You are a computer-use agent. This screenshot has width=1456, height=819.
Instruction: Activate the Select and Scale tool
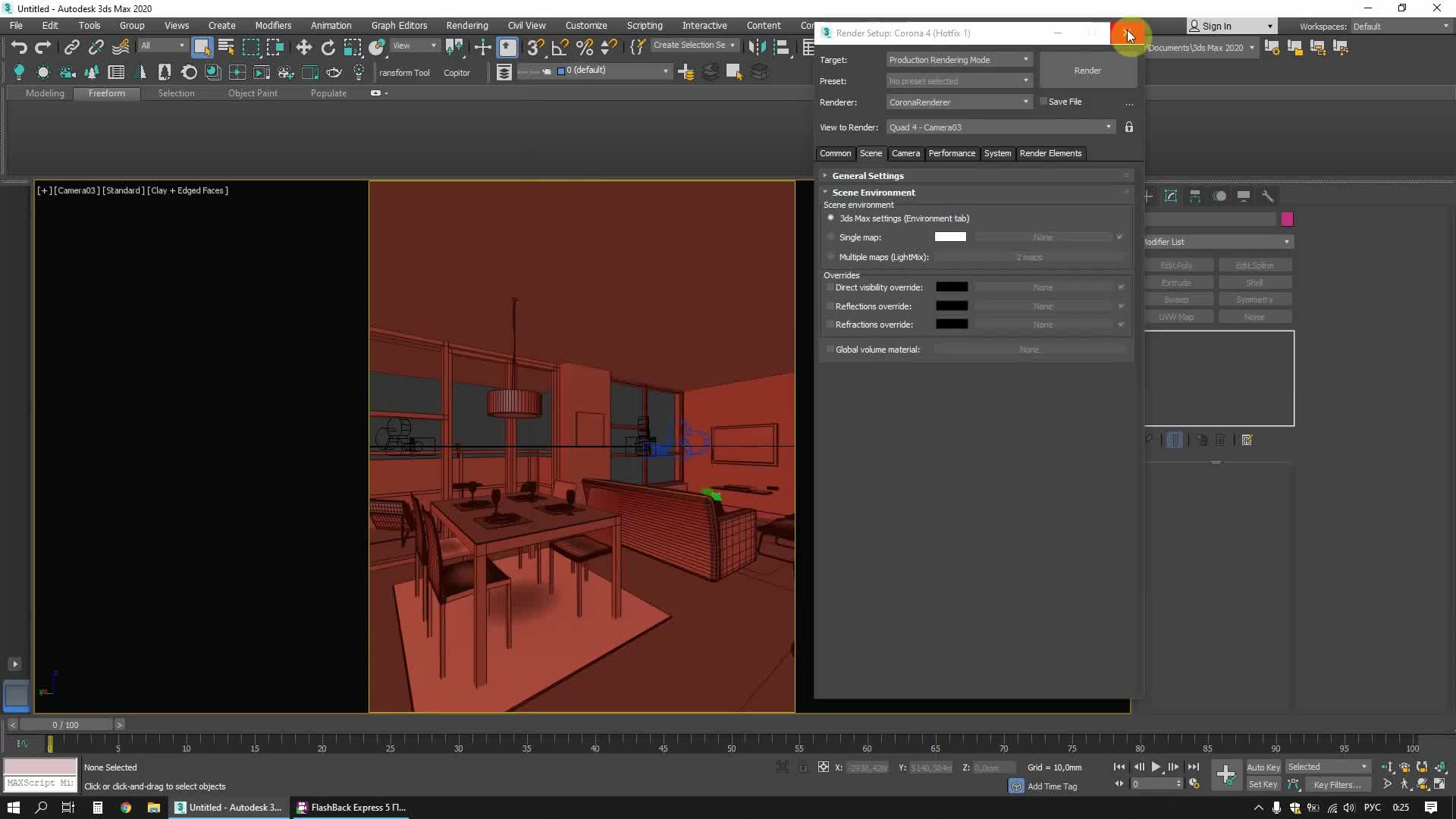352,47
